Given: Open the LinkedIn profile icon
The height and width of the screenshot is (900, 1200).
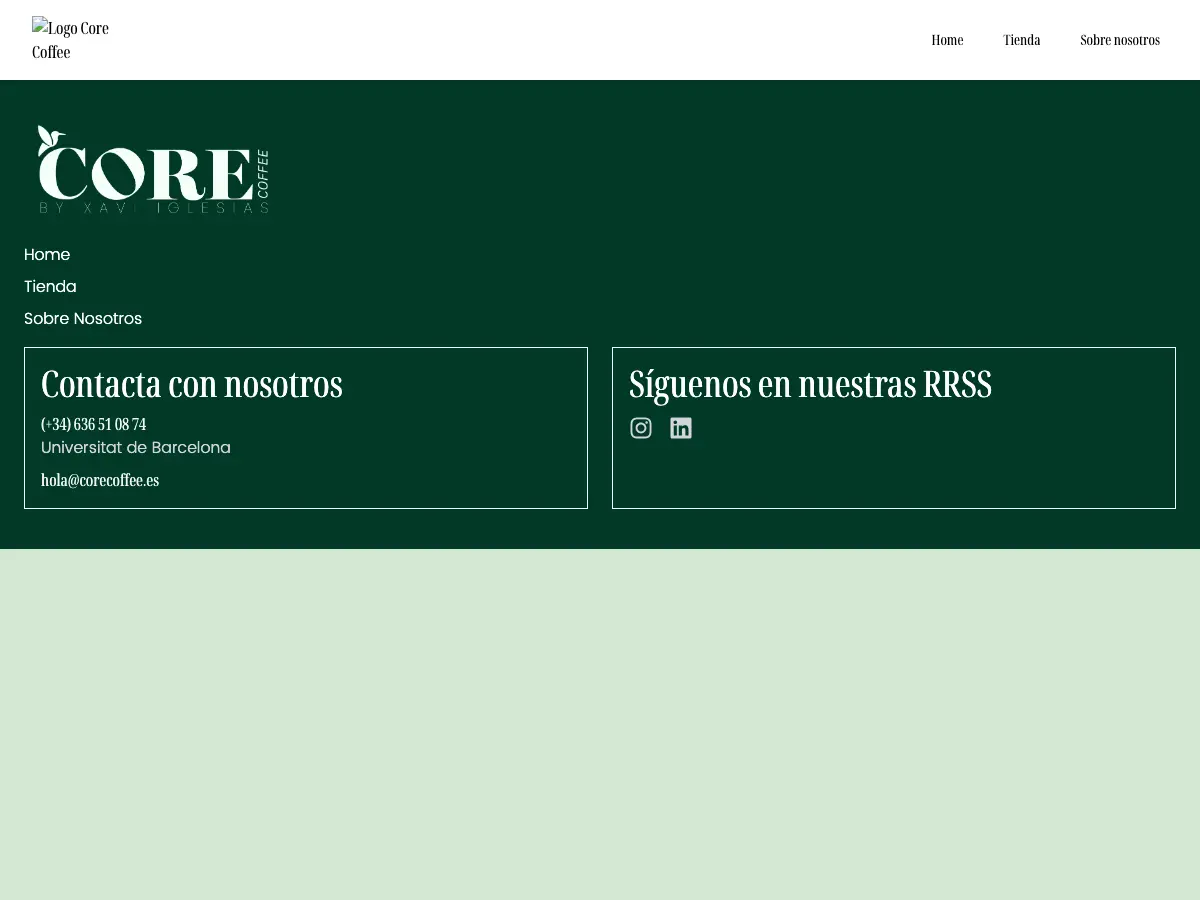Looking at the screenshot, I should point(681,428).
